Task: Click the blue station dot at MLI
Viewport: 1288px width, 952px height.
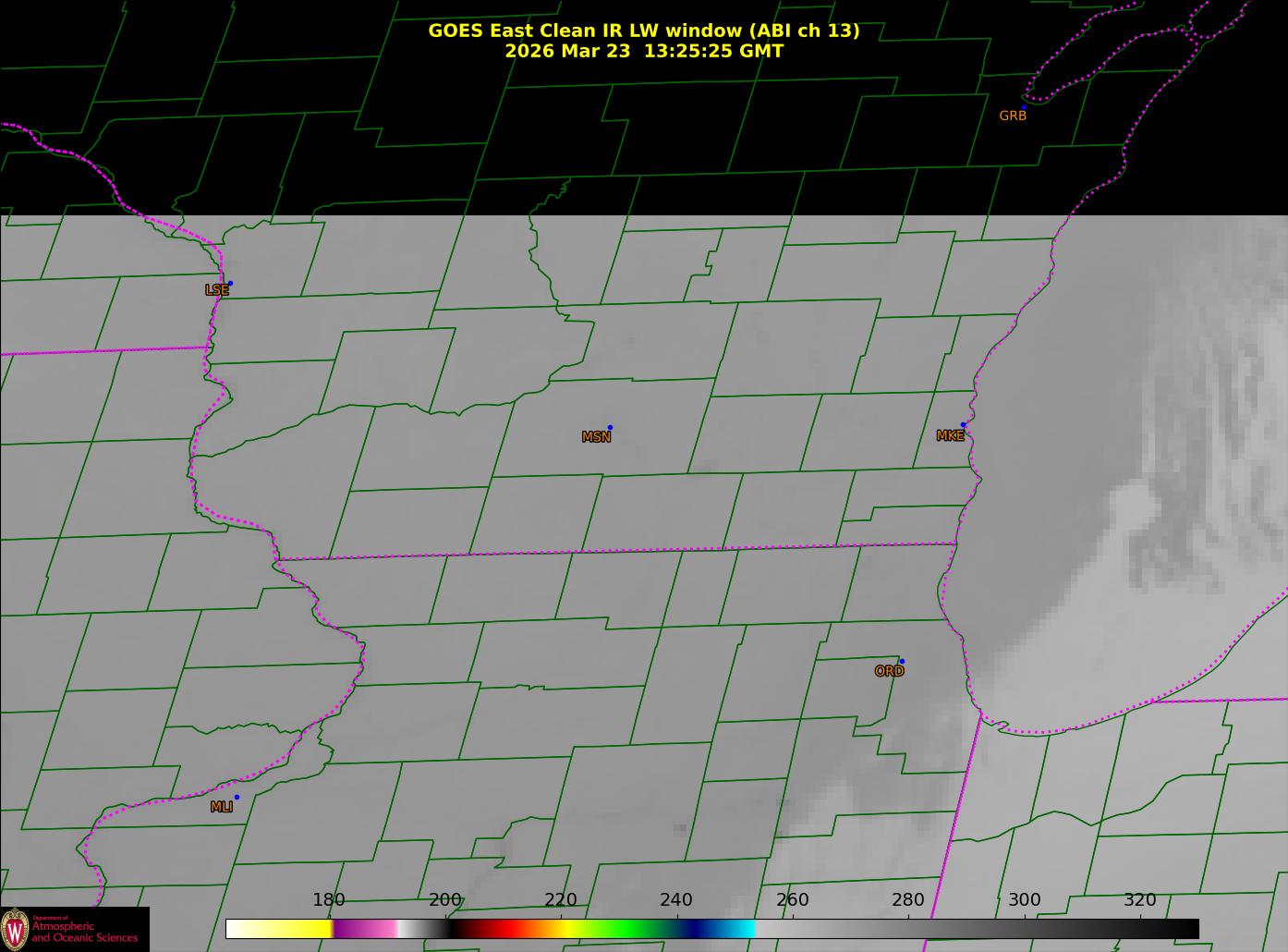Action: pyautogui.click(x=237, y=798)
